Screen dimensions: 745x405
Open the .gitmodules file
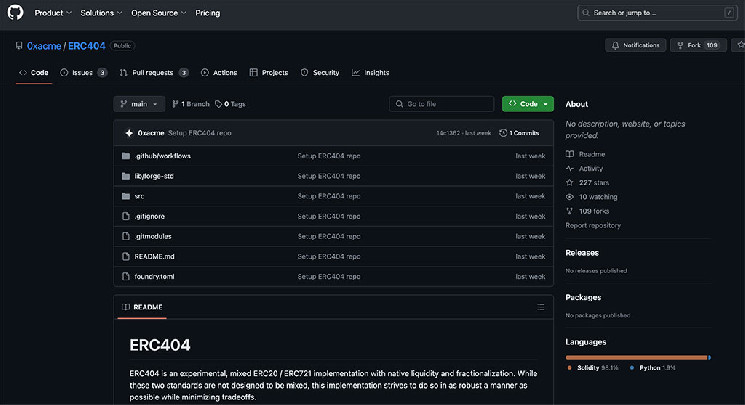click(x=153, y=236)
